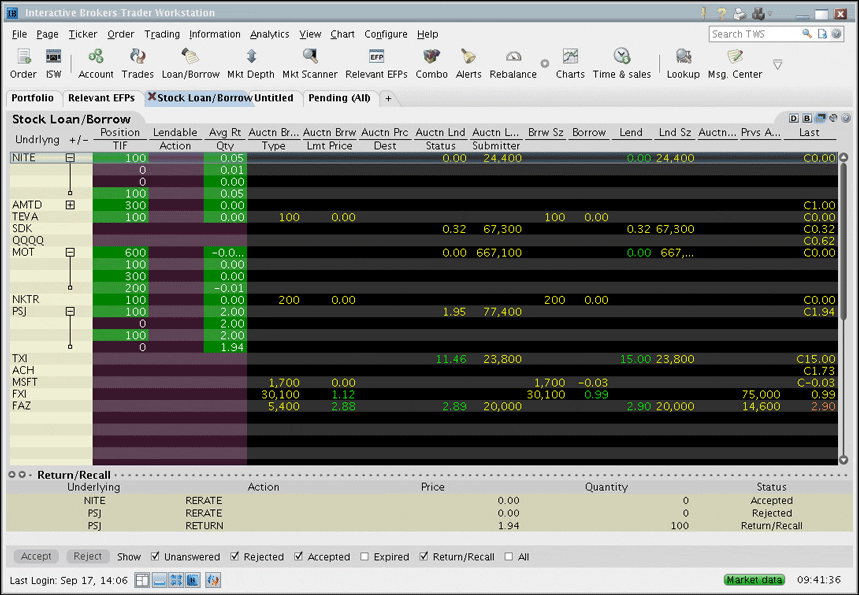859x595 pixels.
Task: Click the first layout icon beside Last Login
Action: pyautogui.click(x=142, y=580)
